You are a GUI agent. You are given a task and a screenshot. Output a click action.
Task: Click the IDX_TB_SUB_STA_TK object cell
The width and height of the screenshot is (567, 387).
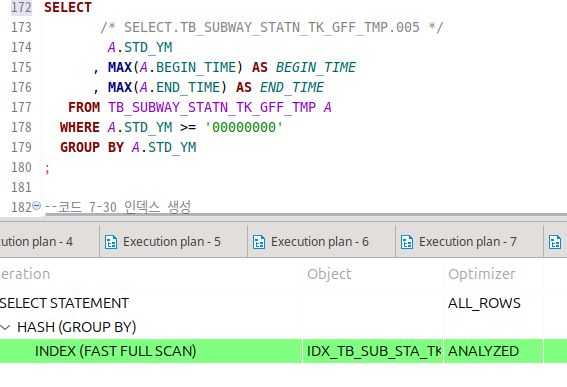coord(373,351)
